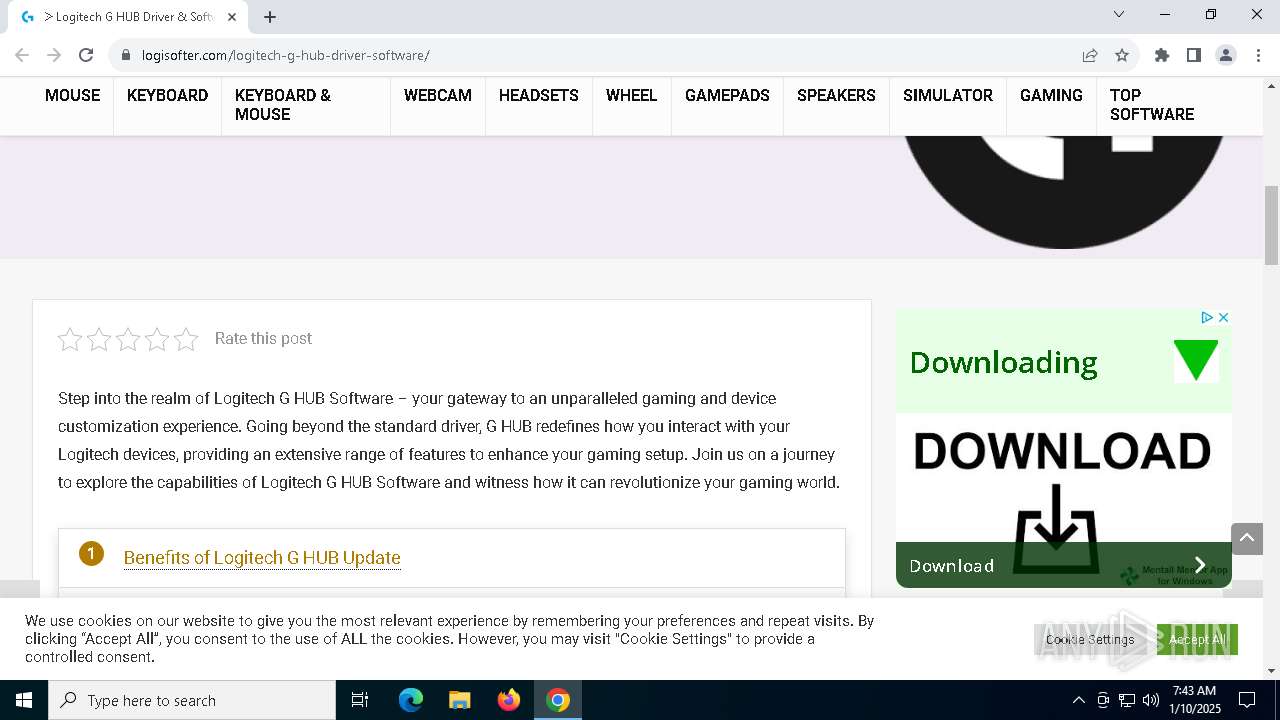Toggle the Chrome side panel icon

tap(1194, 55)
